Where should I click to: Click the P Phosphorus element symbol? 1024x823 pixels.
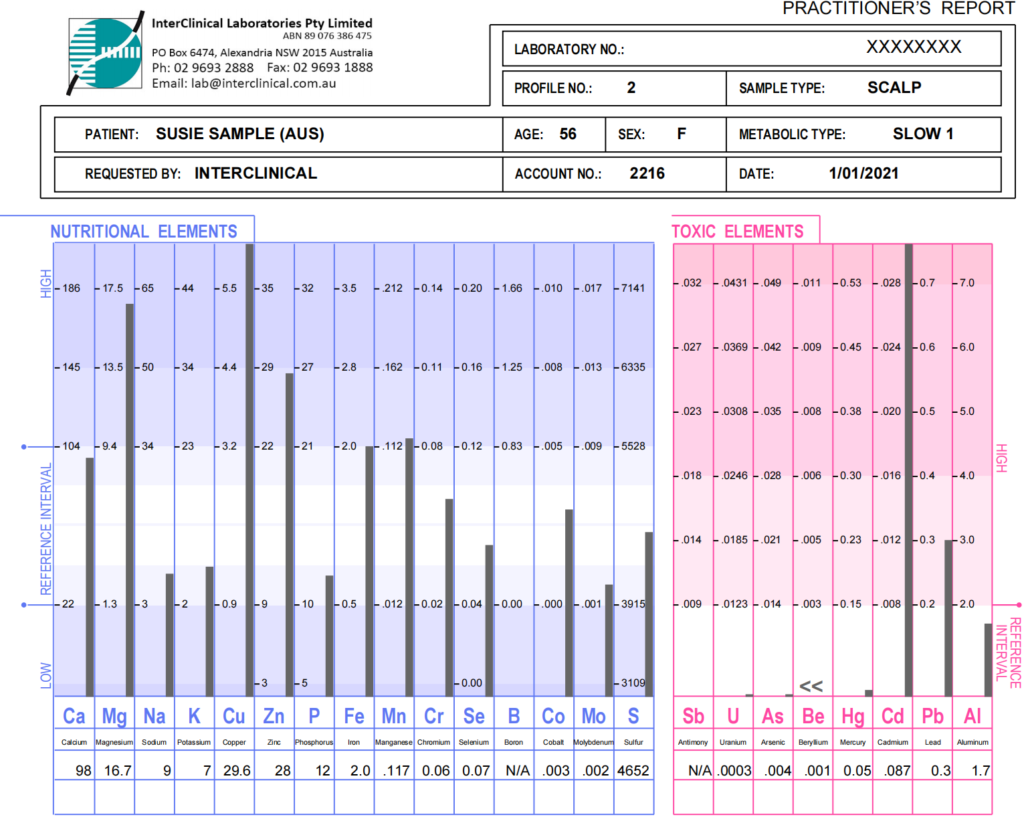click(x=314, y=717)
